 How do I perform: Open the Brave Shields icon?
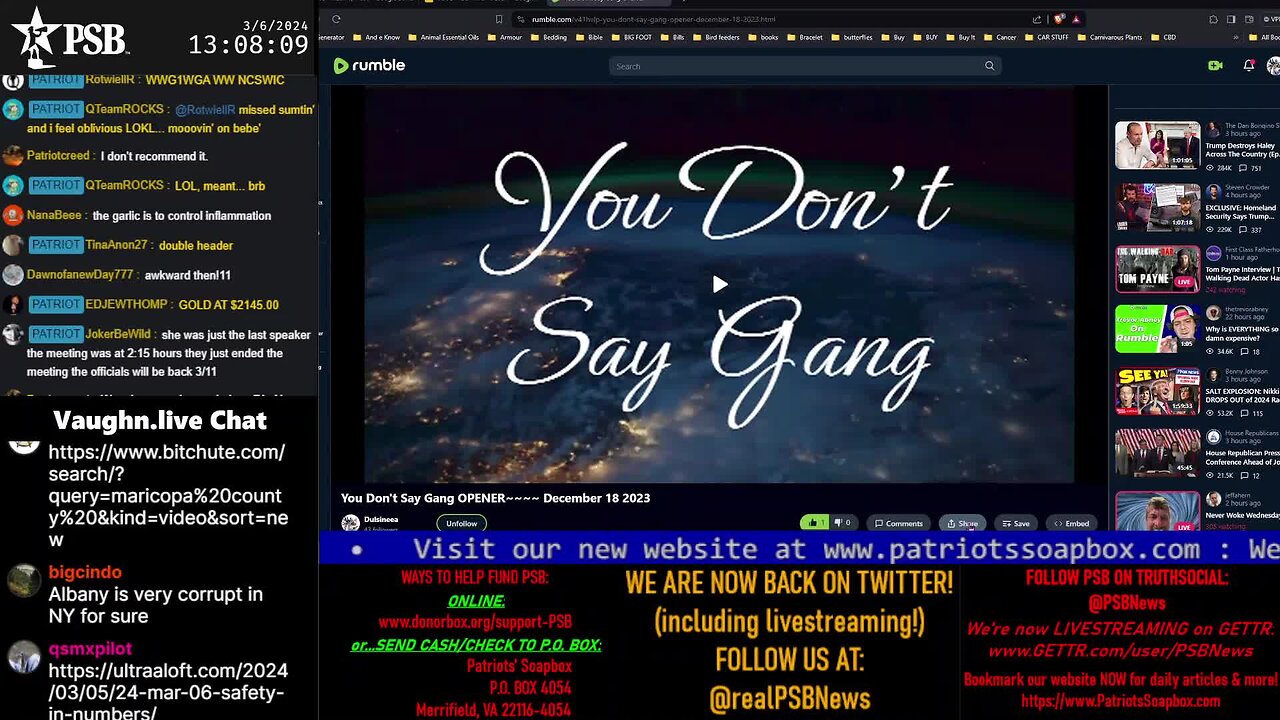[x=1060, y=19]
